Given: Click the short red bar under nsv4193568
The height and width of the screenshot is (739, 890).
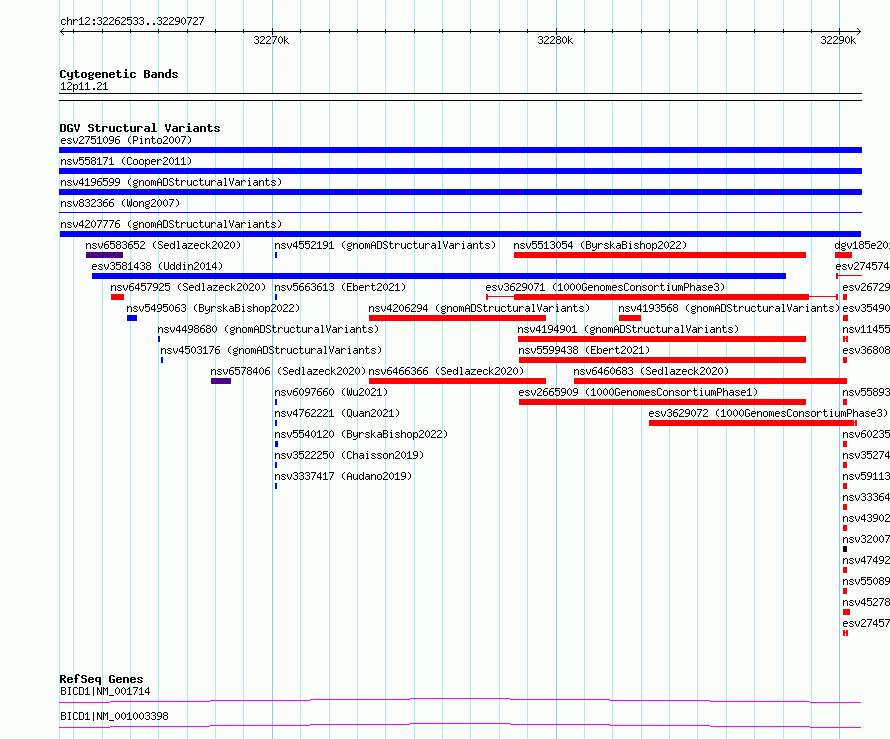Looking at the screenshot, I should click(x=630, y=318).
